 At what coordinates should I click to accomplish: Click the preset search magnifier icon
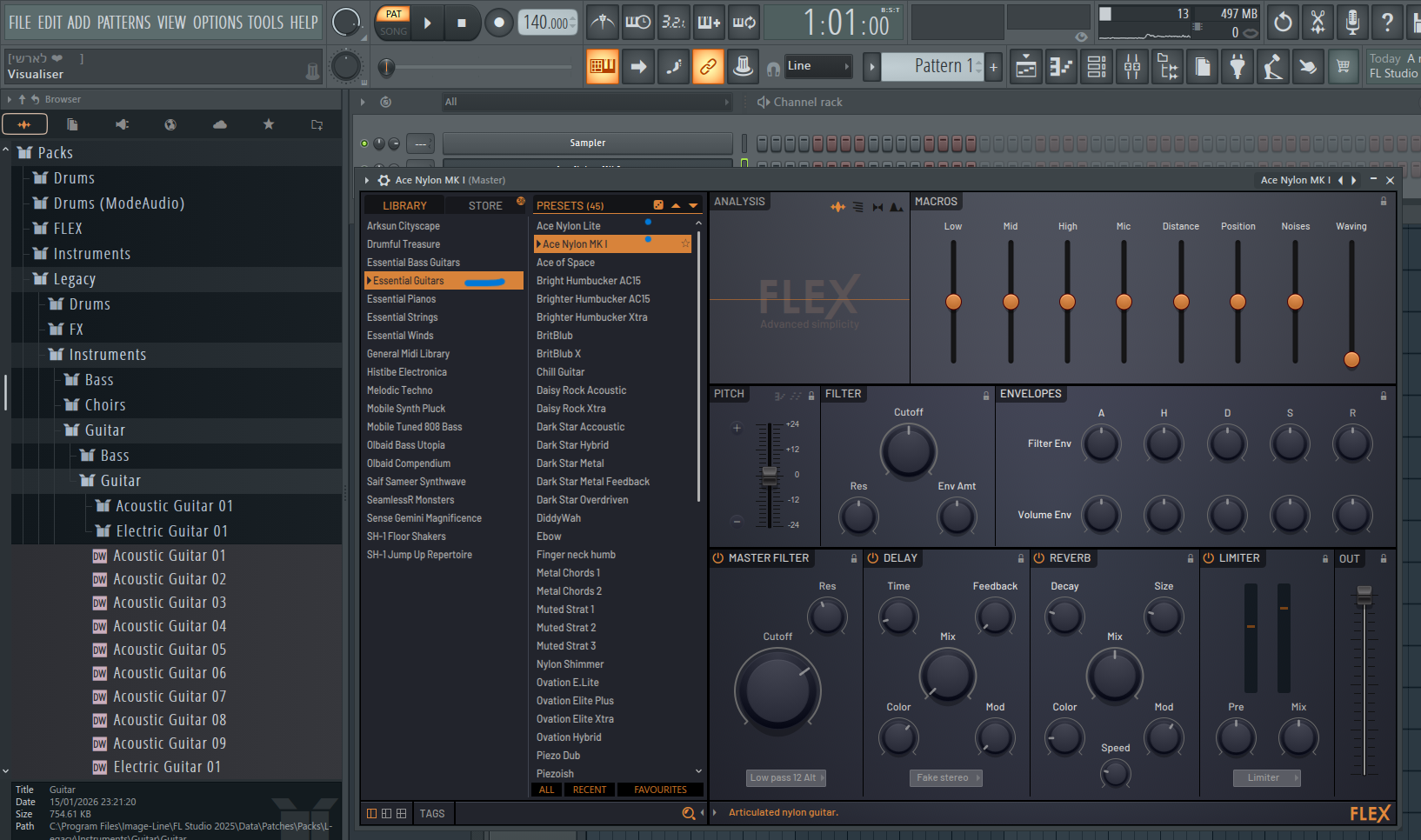tap(688, 814)
